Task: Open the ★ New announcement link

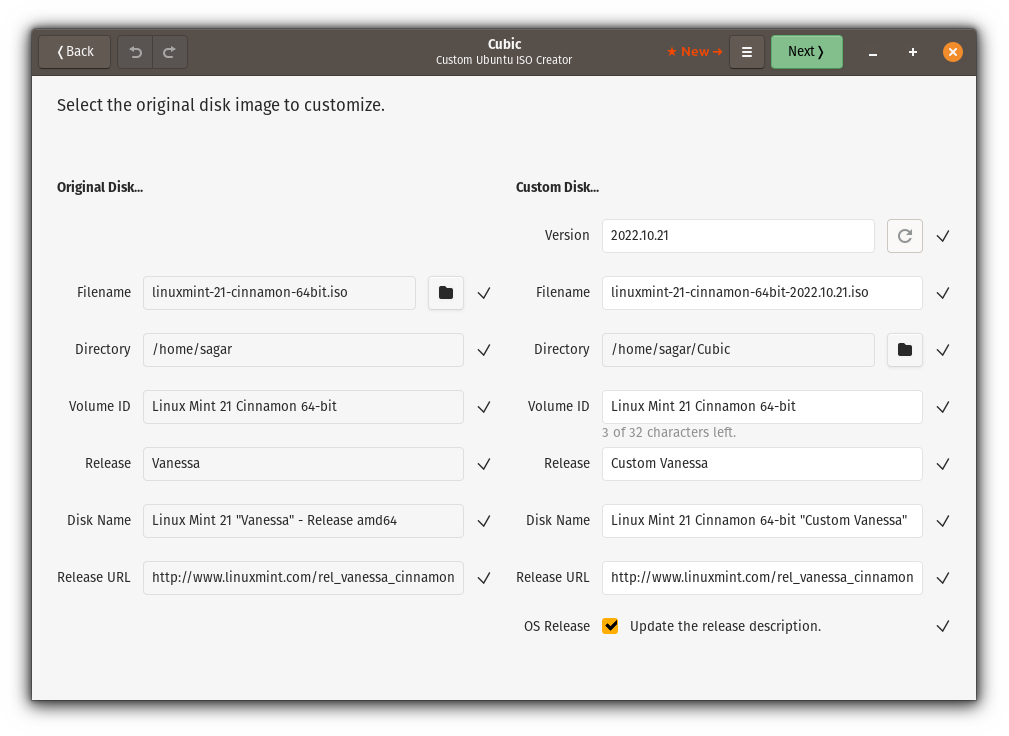Action: 694,51
